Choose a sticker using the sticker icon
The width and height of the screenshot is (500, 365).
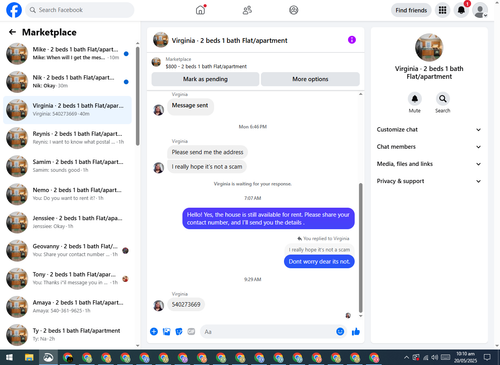point(179,331)
